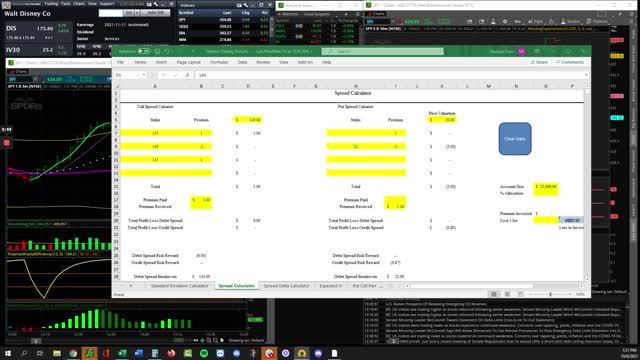Open the Insert ribbon tab
The image size is (640, 360).
click(x=161, y=62)
